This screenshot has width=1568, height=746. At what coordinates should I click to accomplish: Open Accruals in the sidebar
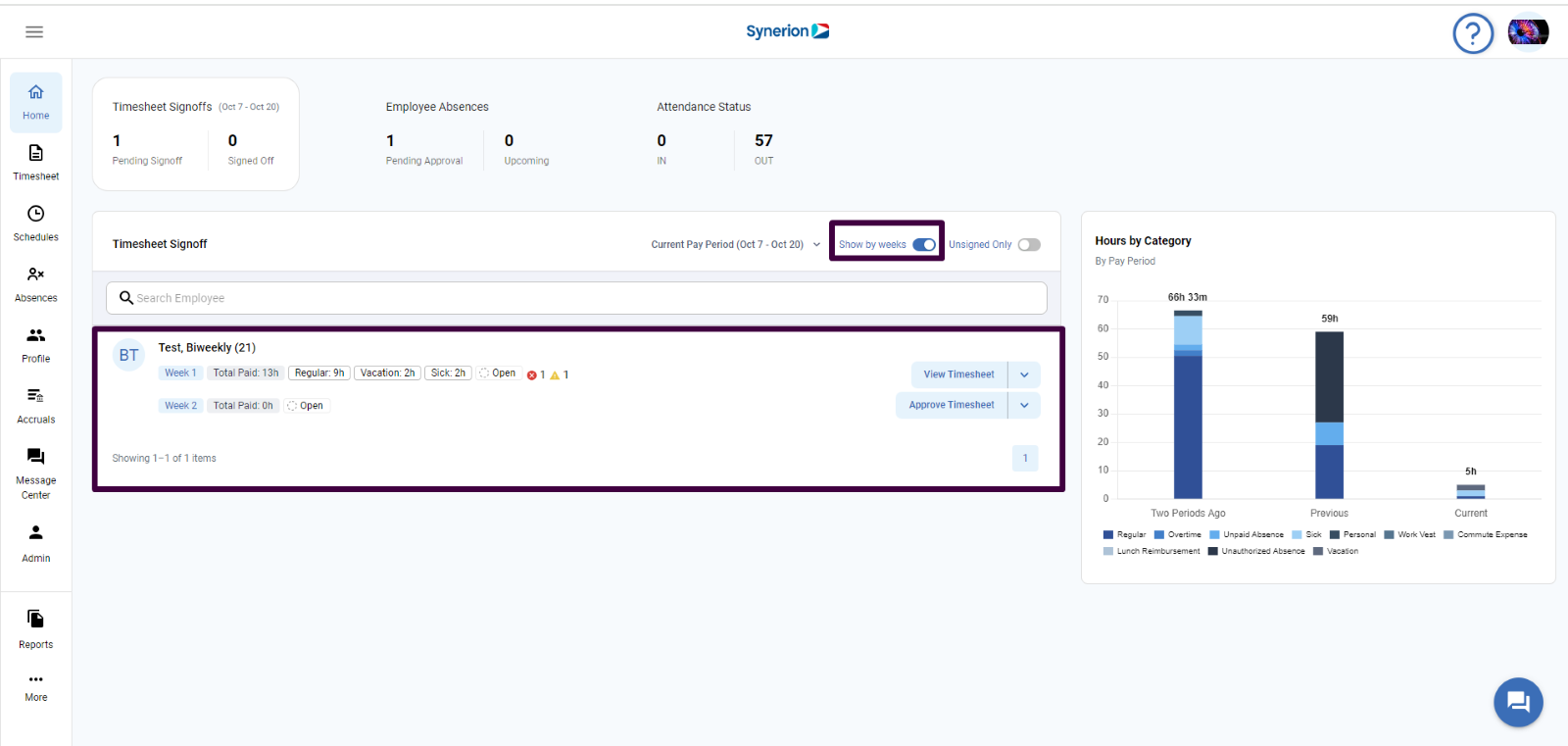click(x=36, y=406)
